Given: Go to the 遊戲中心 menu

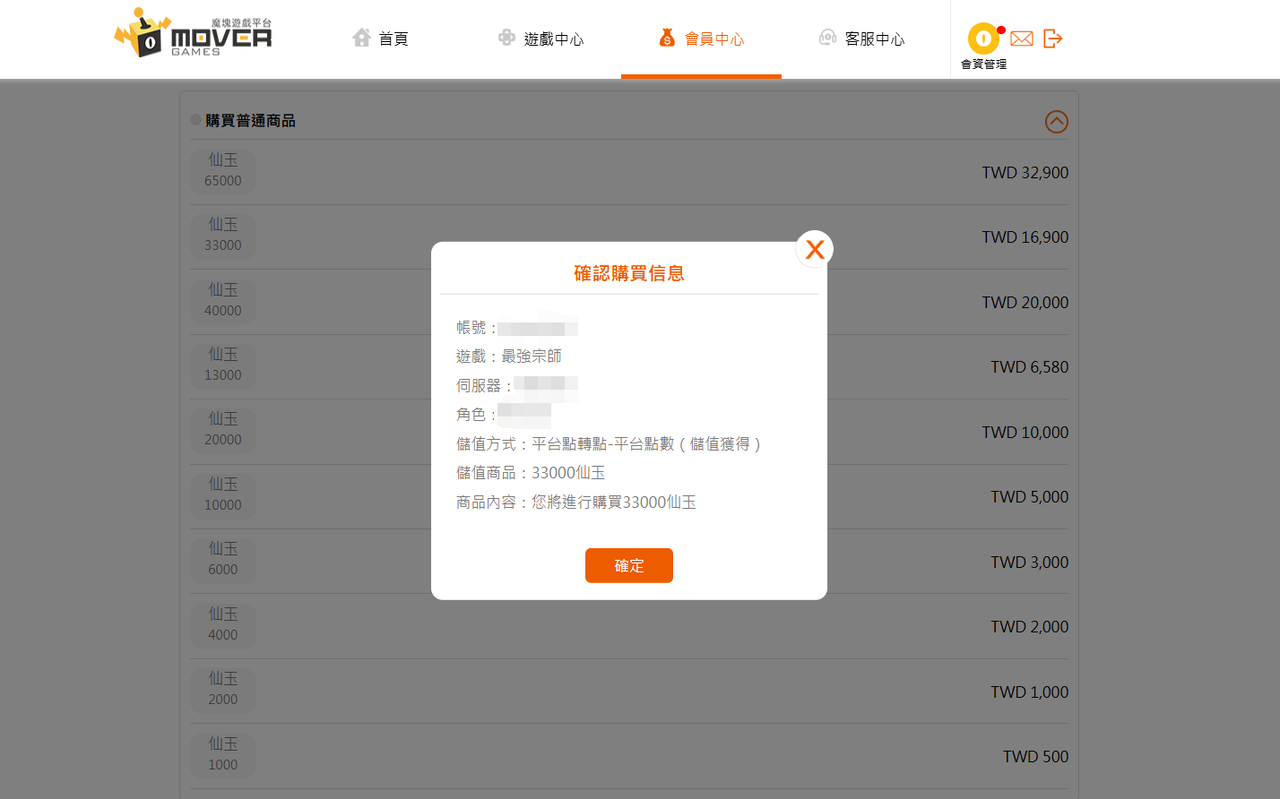Looking at the screenshot, I should 553,39.
